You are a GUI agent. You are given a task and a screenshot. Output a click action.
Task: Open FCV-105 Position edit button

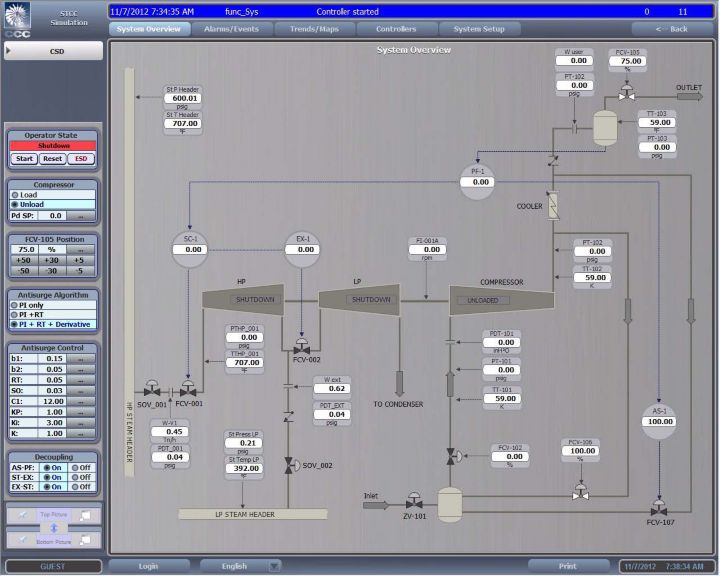point(81,249)
